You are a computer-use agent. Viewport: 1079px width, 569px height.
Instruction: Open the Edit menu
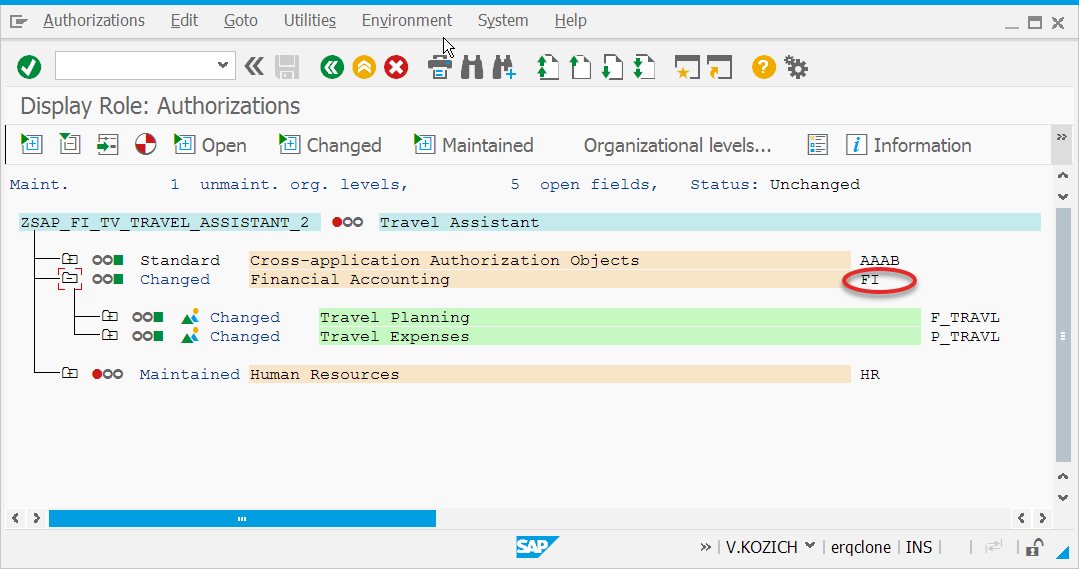[x=184, y=21]
